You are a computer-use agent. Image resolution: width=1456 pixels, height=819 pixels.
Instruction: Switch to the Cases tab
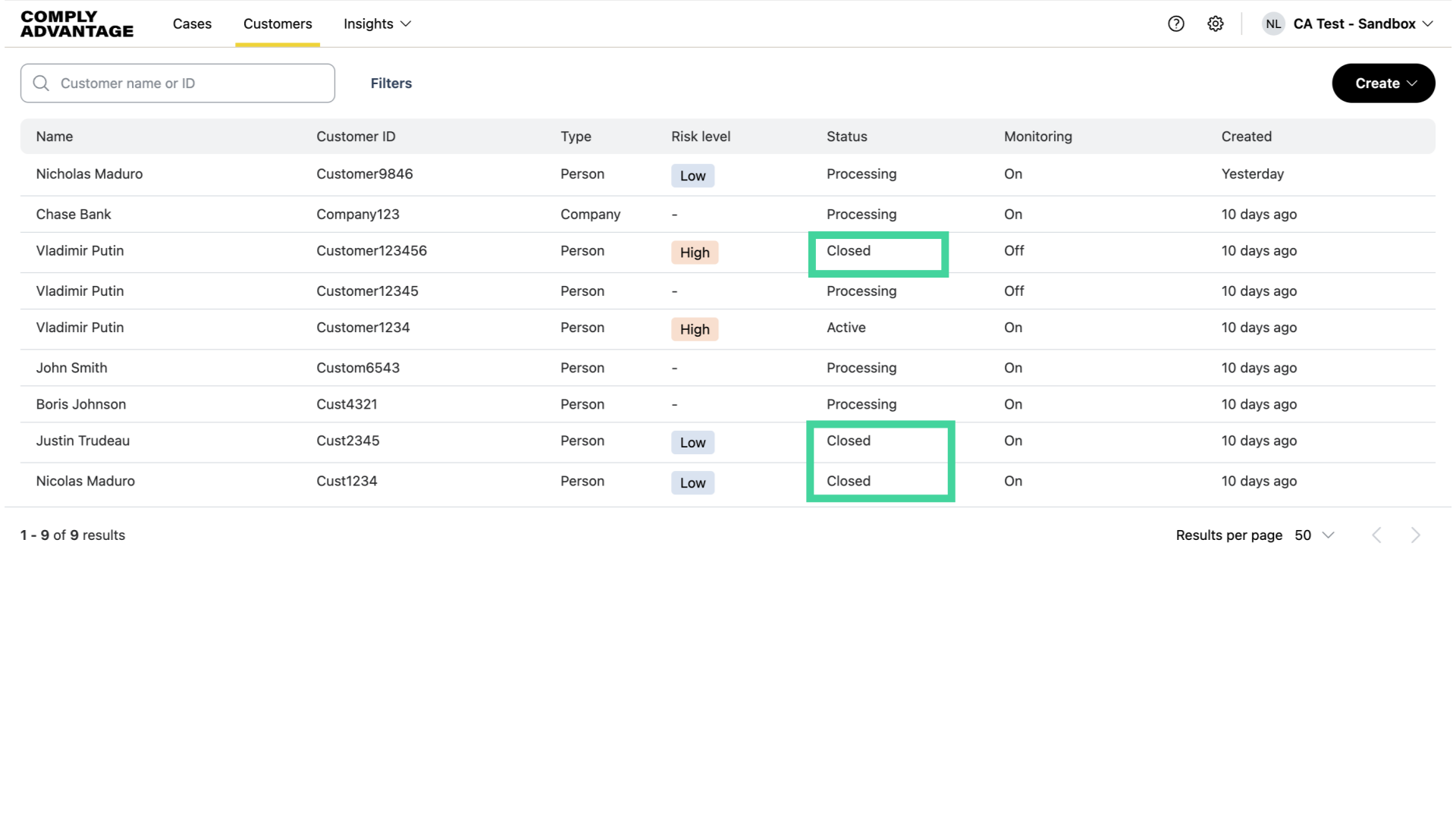point(192,24)
